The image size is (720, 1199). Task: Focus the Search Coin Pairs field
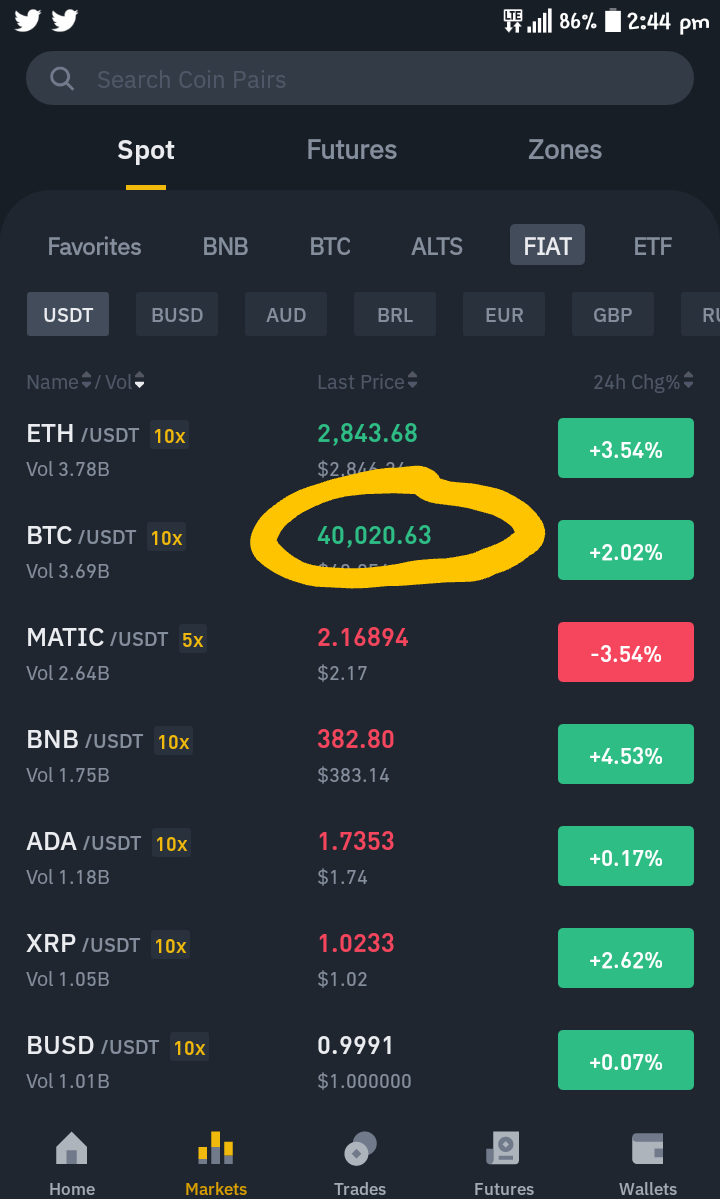360,78
